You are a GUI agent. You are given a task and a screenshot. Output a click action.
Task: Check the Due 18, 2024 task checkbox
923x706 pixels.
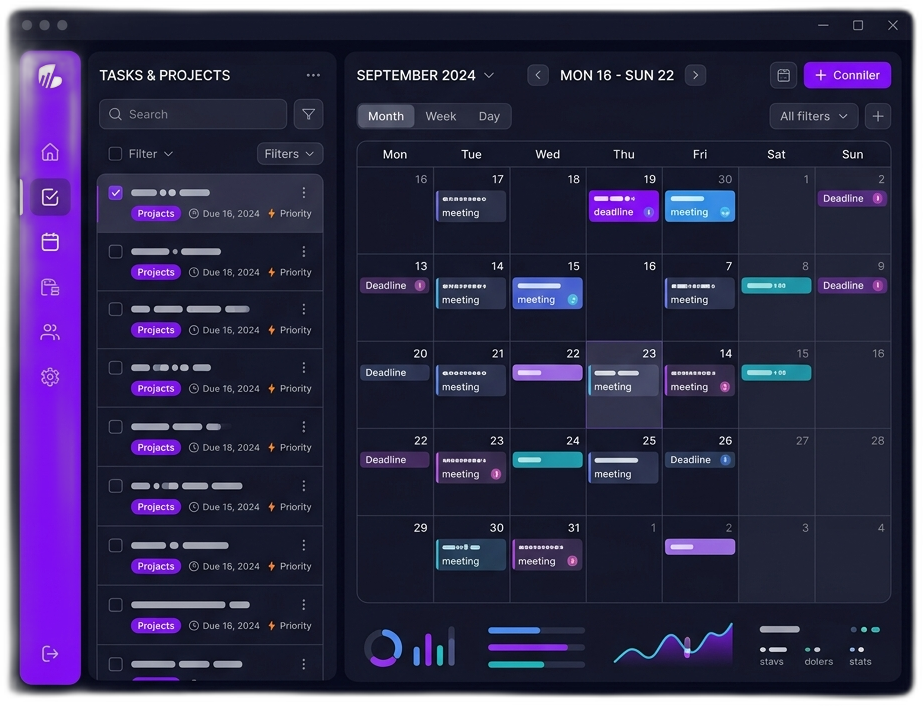pyautogui.click(x=115, y=426)
